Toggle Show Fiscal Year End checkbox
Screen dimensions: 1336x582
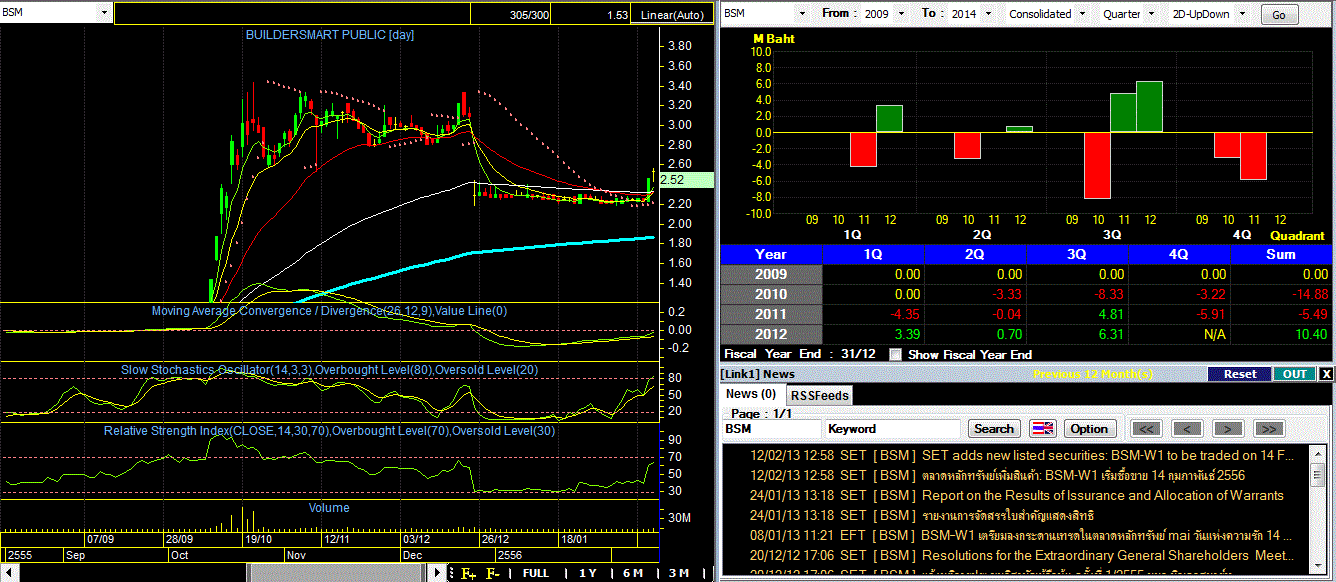pyautogui.click(x=896, y=354)
